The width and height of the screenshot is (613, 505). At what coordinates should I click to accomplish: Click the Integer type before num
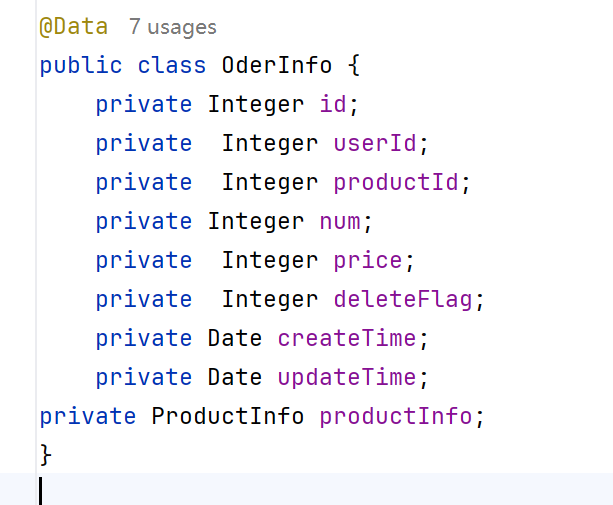tap(256, 221)
